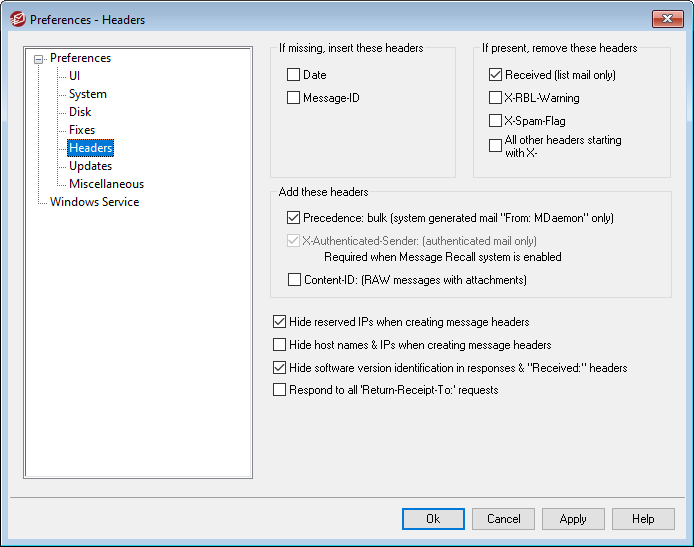The width and height of the screenshot is (694, 547).
Task: Enable Hide host names & IPs option
Action: pyautogui.click(x=279, y=345)
